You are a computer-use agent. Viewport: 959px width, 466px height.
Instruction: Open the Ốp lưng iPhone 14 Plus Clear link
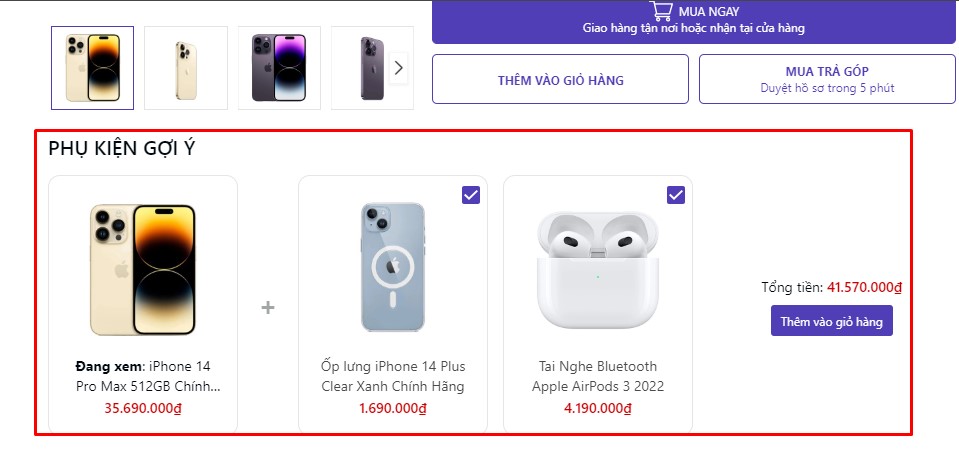393,376
